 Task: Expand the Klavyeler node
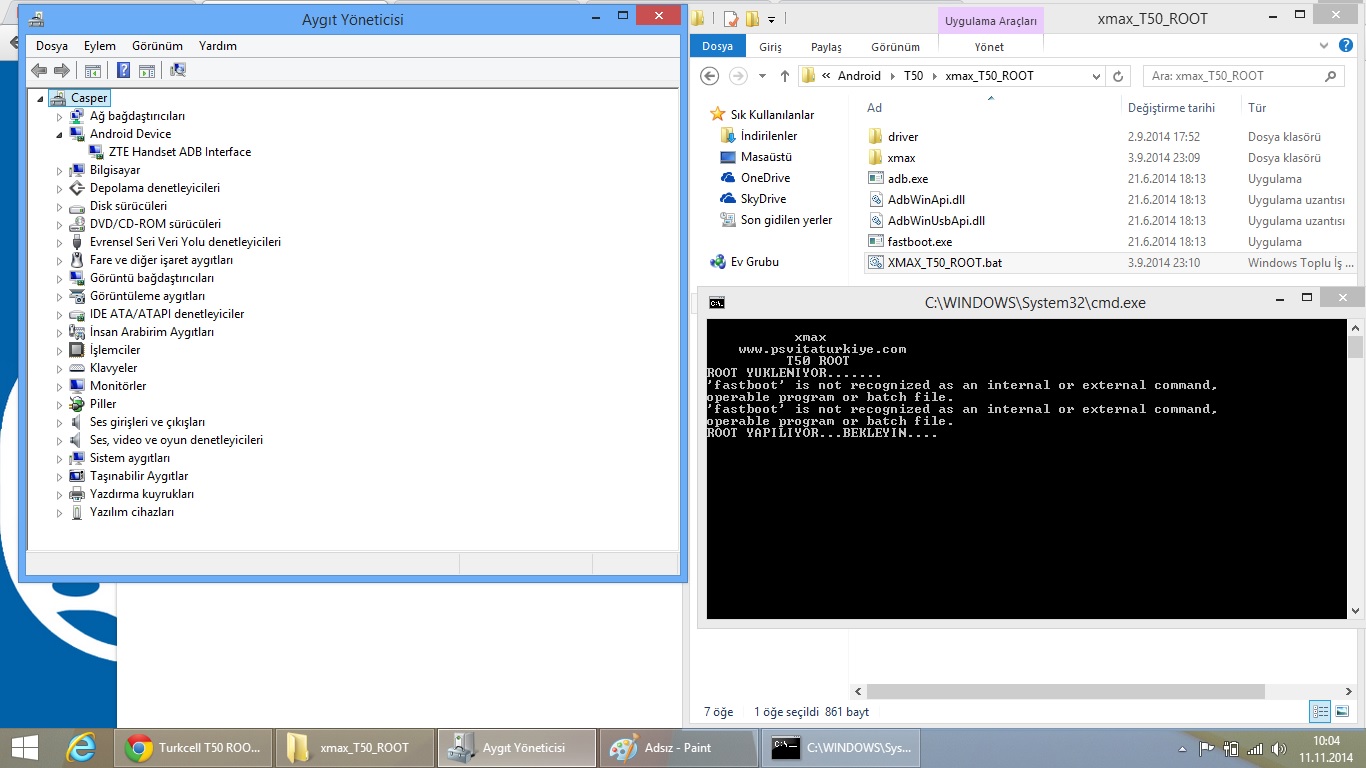point(59,368)
